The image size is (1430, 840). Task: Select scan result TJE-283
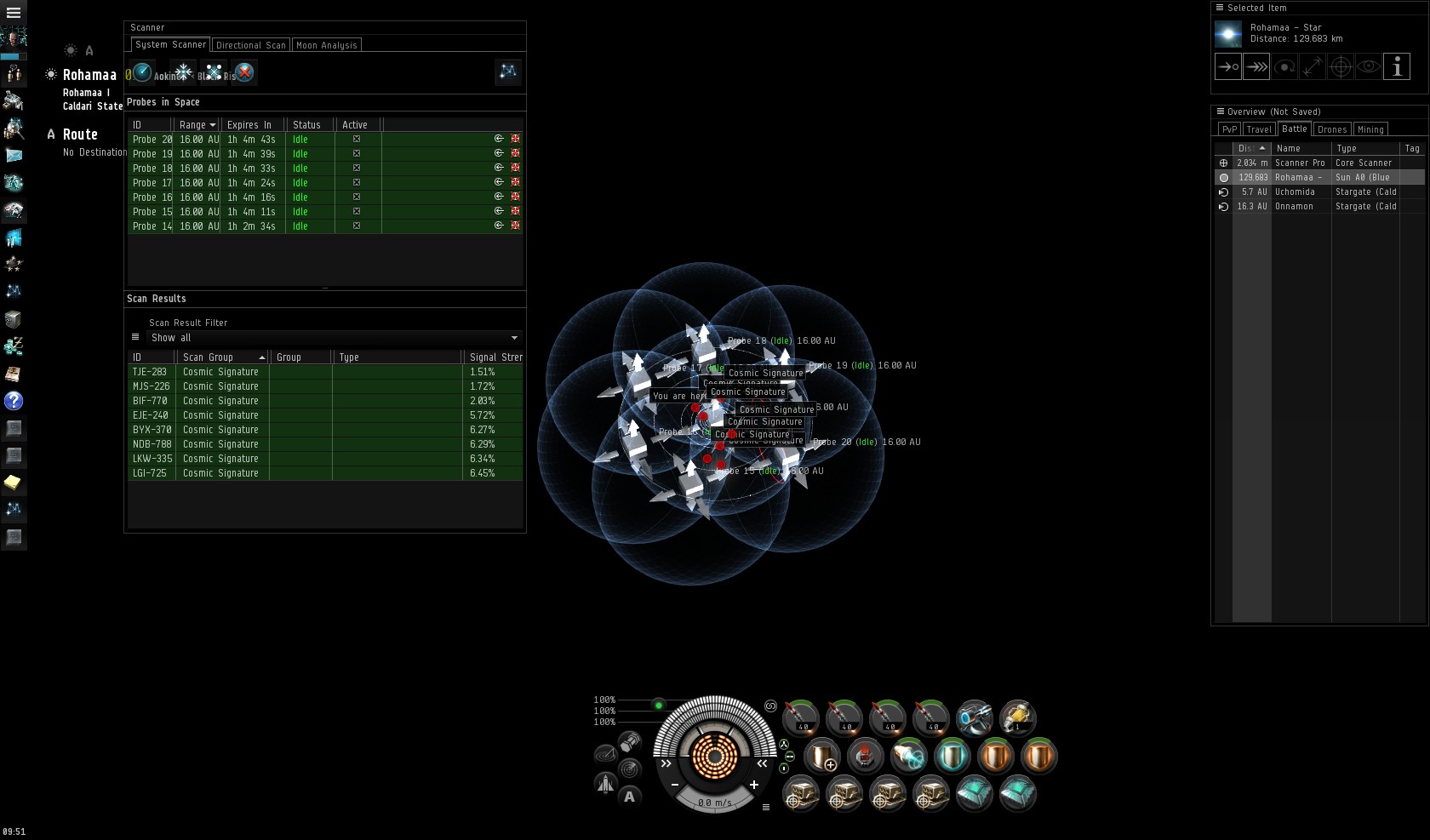[325, 372]
